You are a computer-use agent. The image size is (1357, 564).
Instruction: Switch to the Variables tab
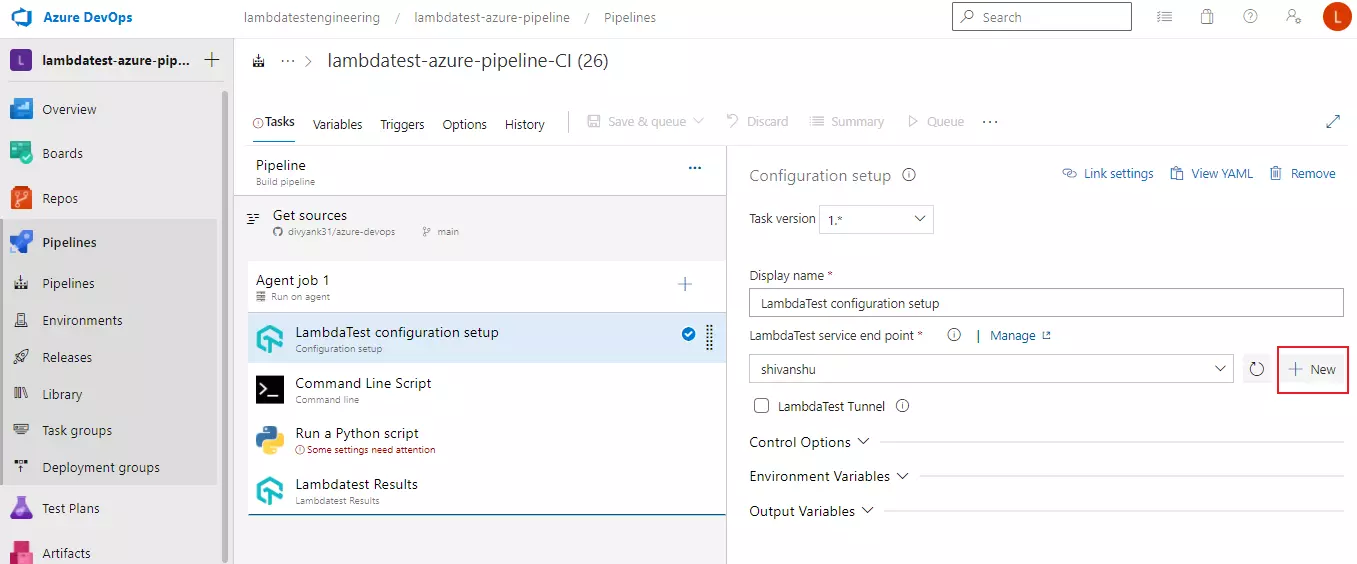tap(337, 124)
